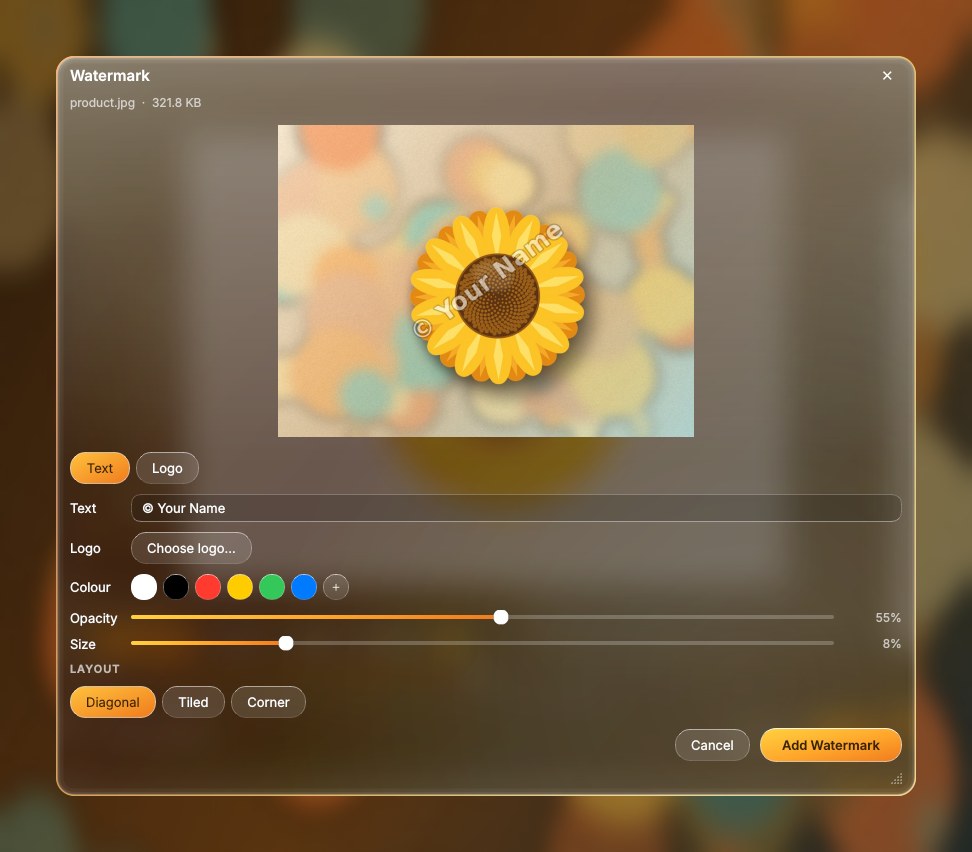
Task: Click the Colour row label
Action: point(91,587)
